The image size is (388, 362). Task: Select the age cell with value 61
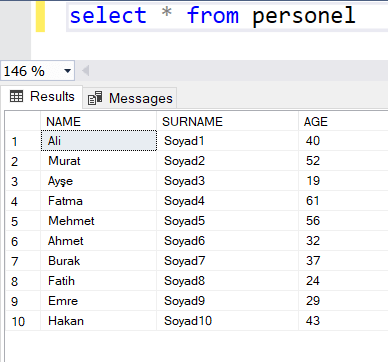click(x=343, y=201)
